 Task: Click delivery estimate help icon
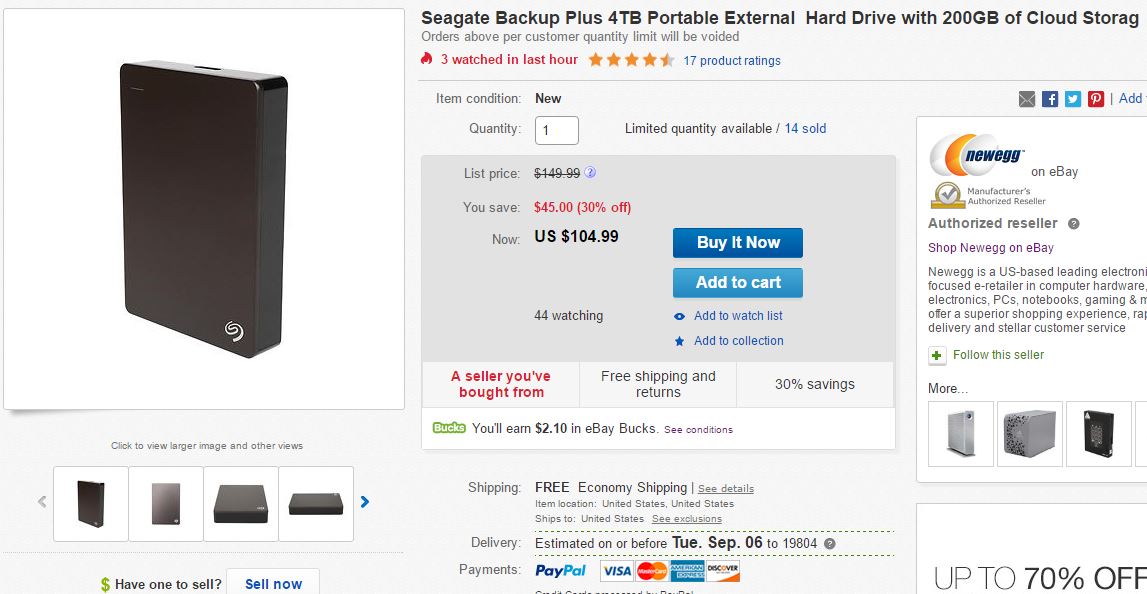point(829,544)
